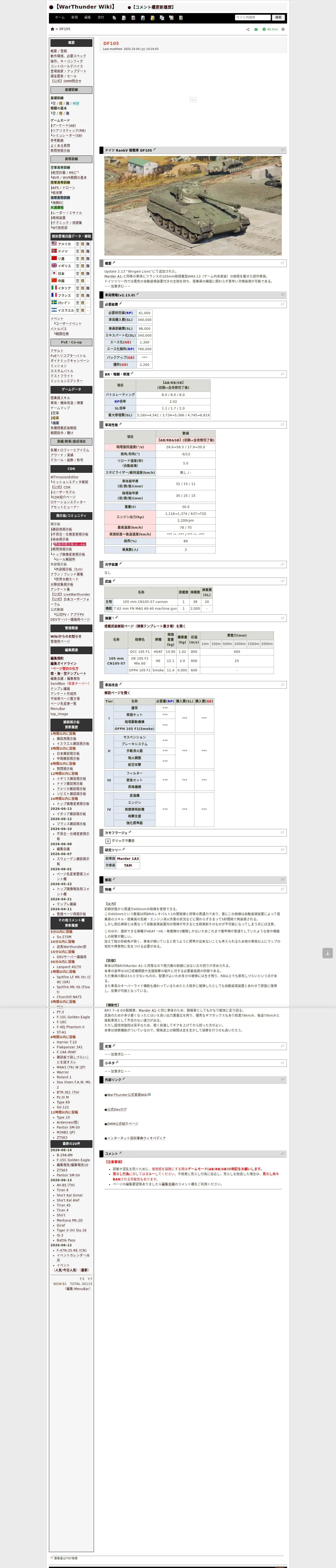The width and height of the screenshot is (336, 1568).
Task: Open the Churchill NA75 recent comment link
Action: 69,997
